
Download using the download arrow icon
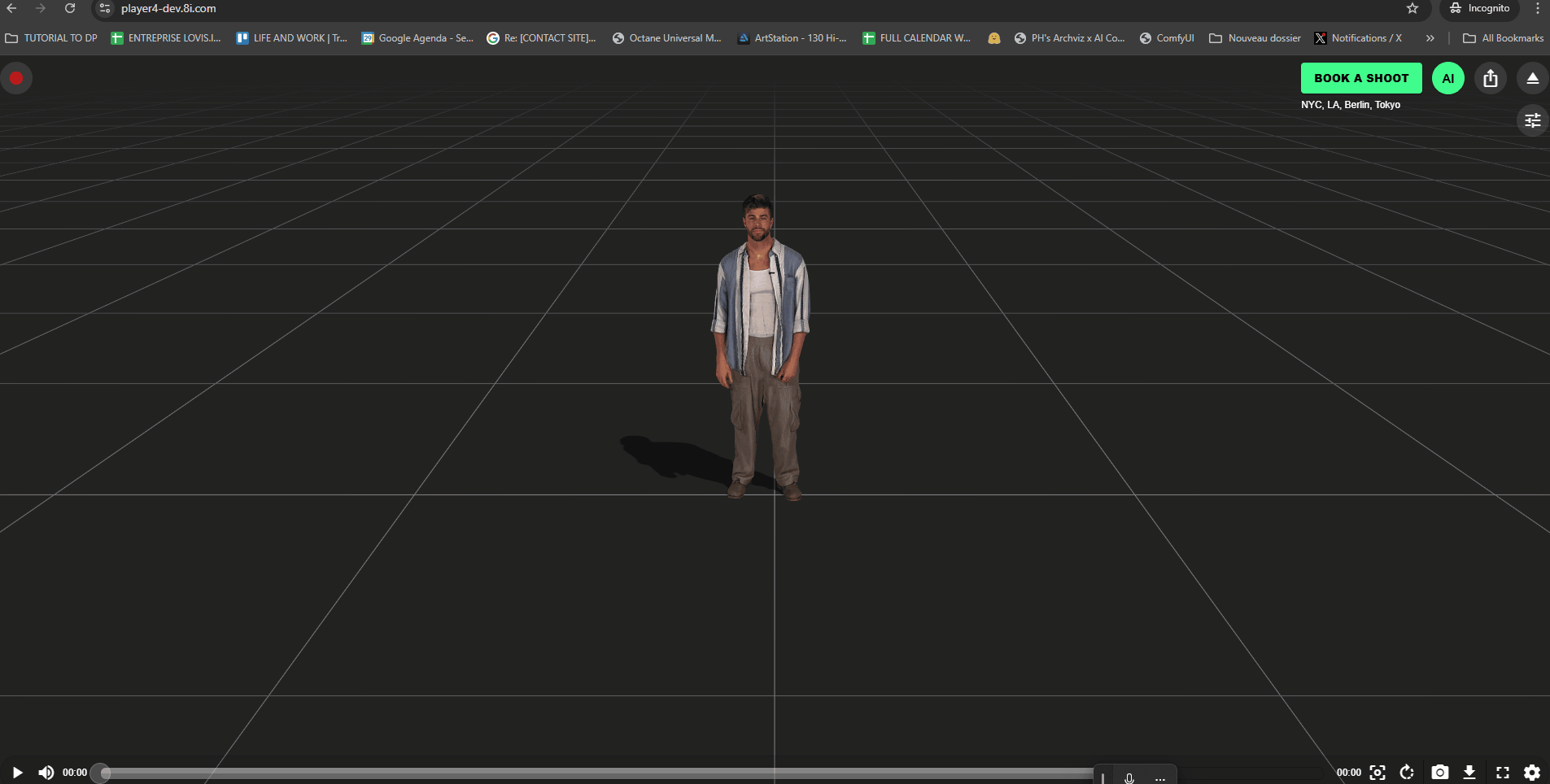coord(1469,772)
